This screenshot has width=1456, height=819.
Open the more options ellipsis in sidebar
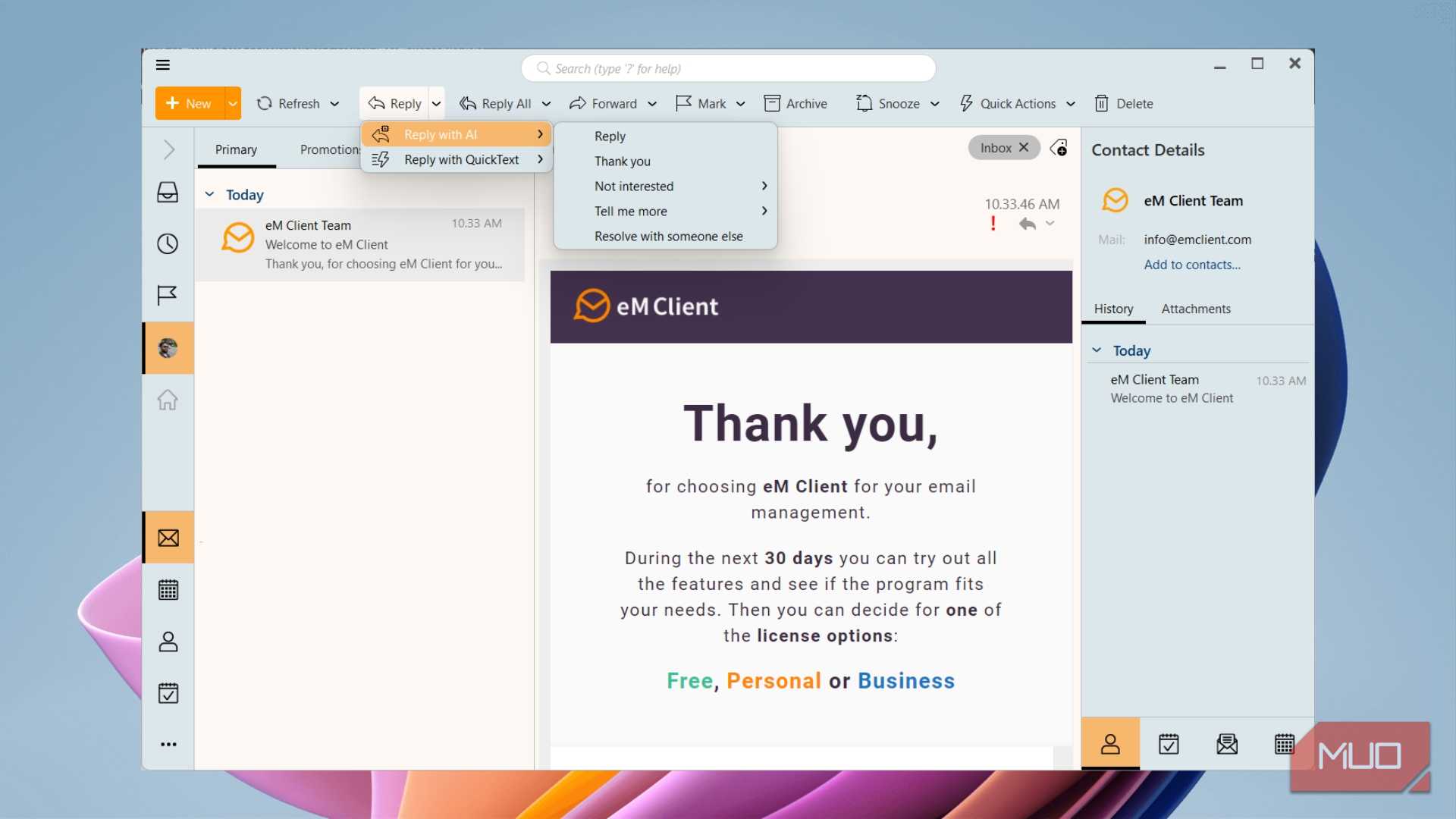(168, 745)
